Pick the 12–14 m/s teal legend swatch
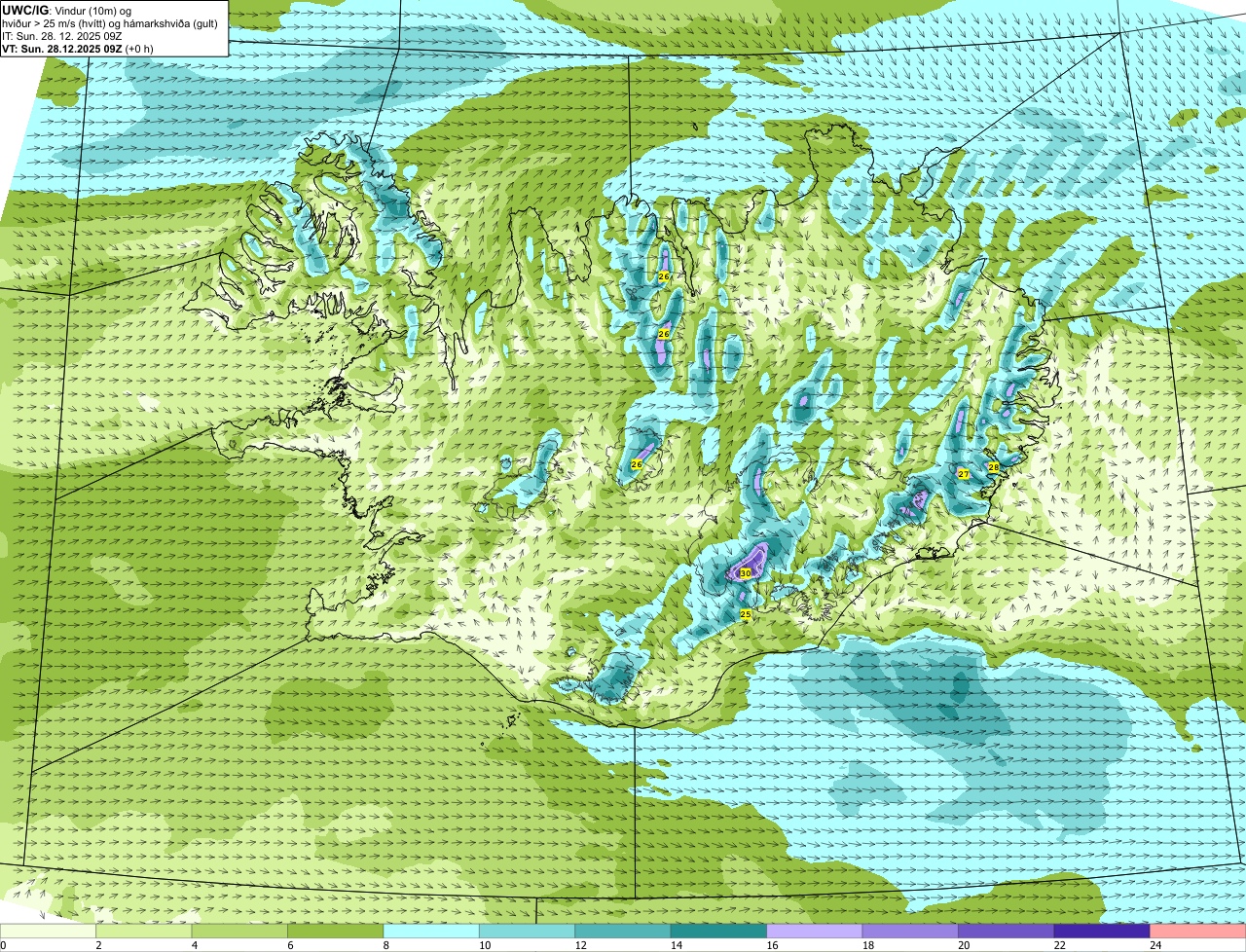 click(x=623, y=931)
